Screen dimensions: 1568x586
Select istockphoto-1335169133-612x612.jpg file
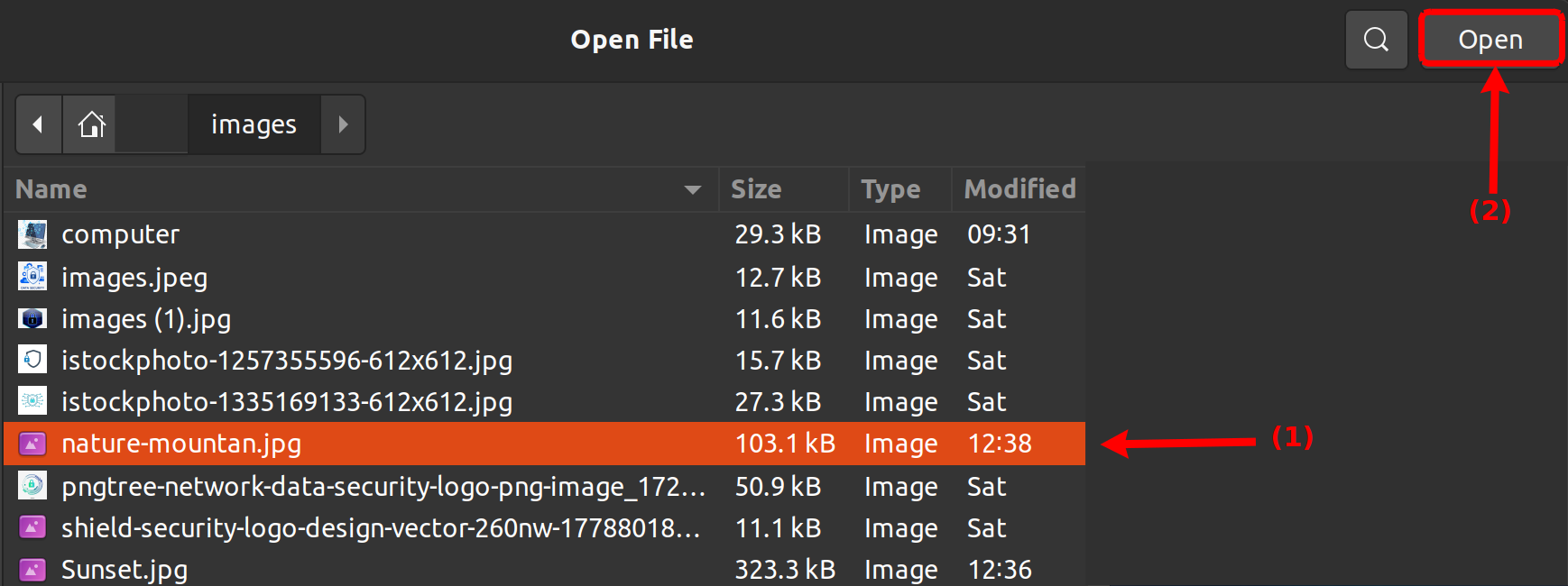[x=286, y=402]
